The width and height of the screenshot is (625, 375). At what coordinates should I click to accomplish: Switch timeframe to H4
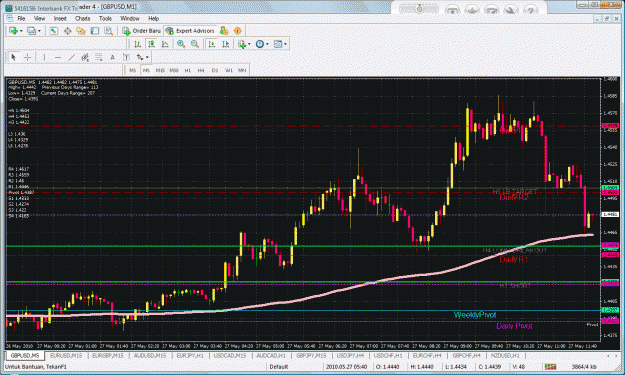tap(201, 70)
